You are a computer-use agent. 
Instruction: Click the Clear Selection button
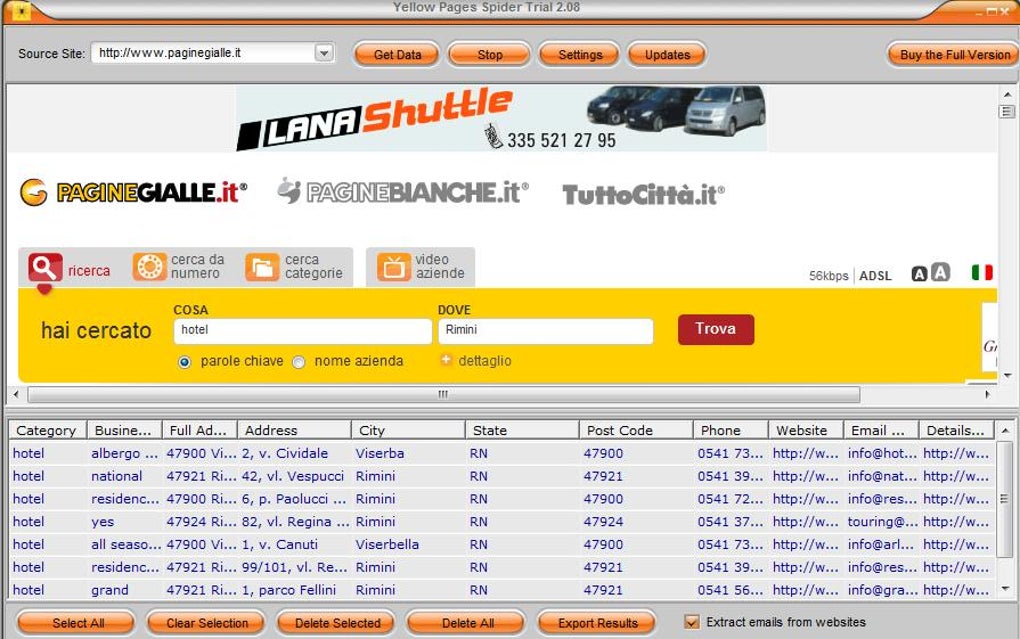(x=207, y=623)
